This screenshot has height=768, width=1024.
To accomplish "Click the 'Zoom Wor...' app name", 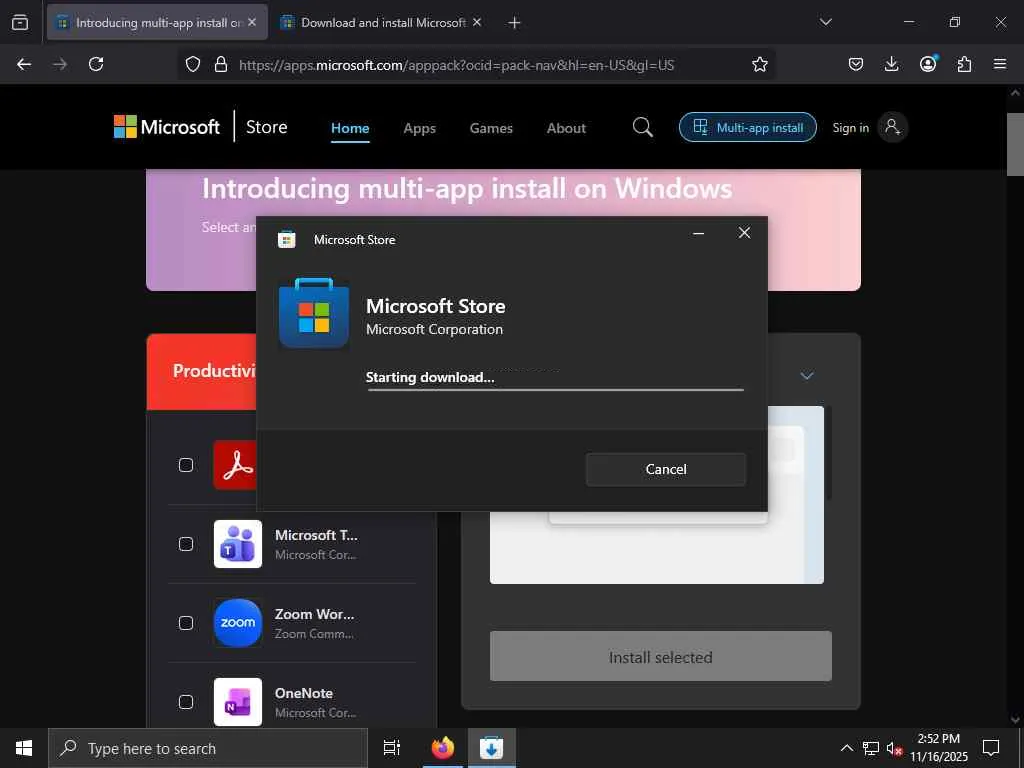I will 314,614.
